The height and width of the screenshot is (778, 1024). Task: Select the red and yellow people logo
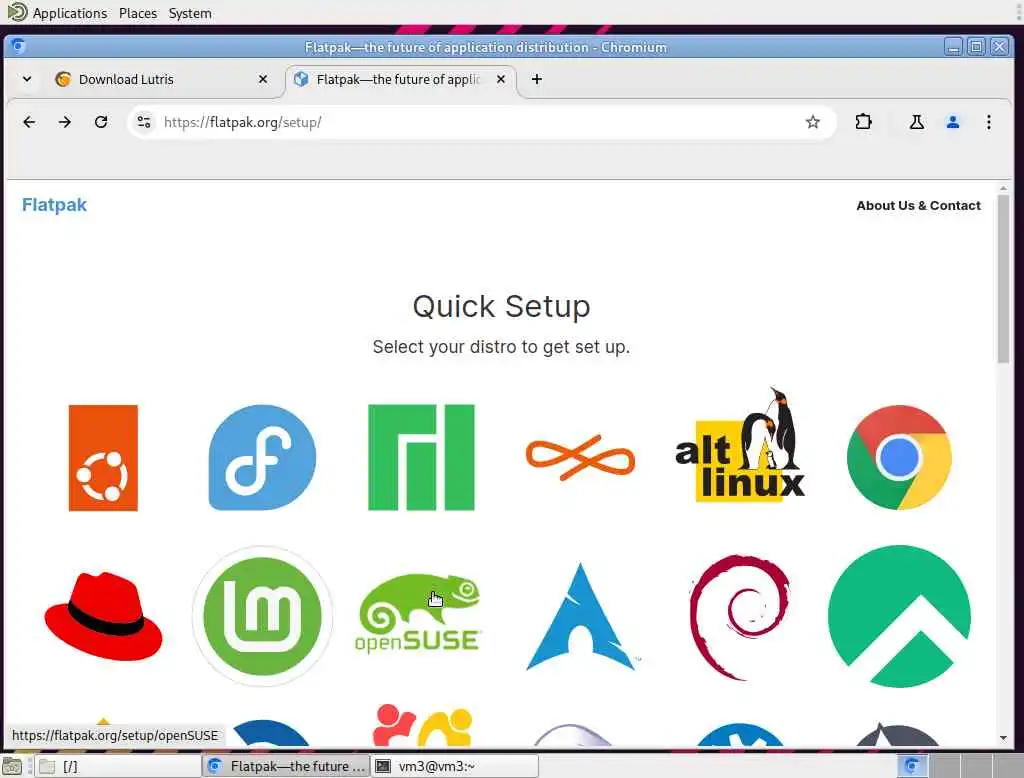point(423,725)
